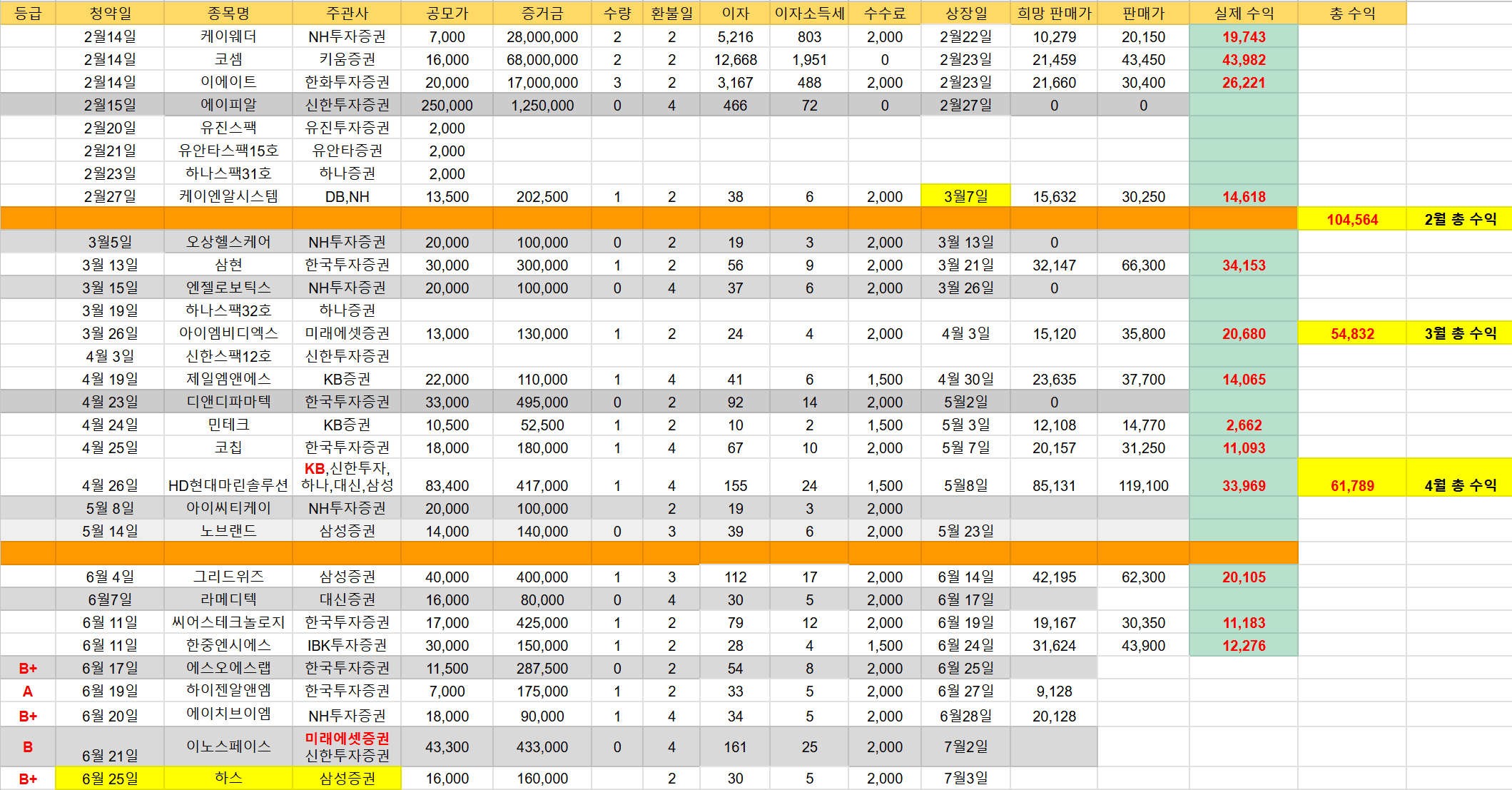Viewport: 1512px width, 790px height.
Task: Click the 케이웨더 stock name cell
Action: 228,36
